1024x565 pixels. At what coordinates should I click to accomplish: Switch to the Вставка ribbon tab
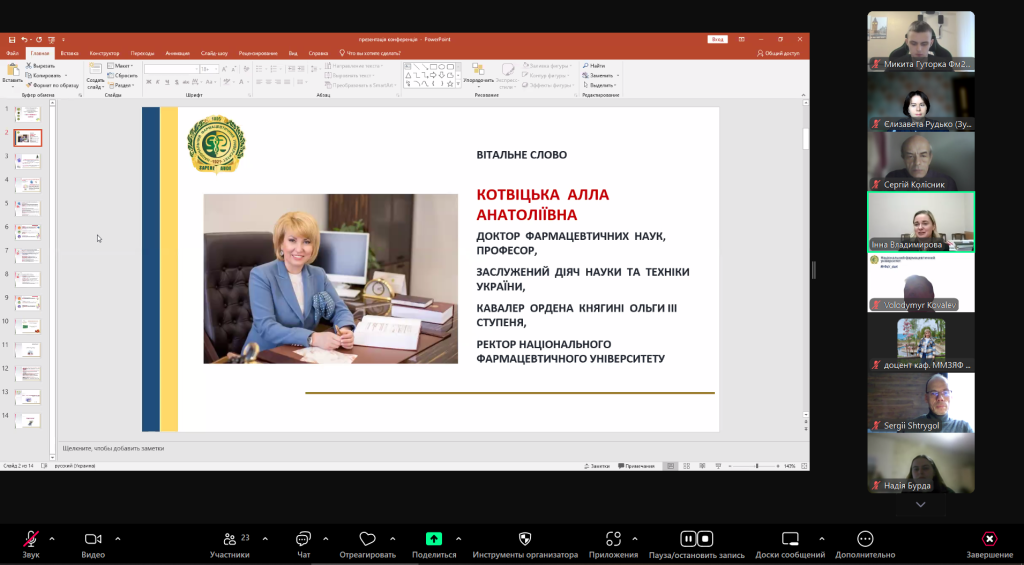click(x=69, y=54)
